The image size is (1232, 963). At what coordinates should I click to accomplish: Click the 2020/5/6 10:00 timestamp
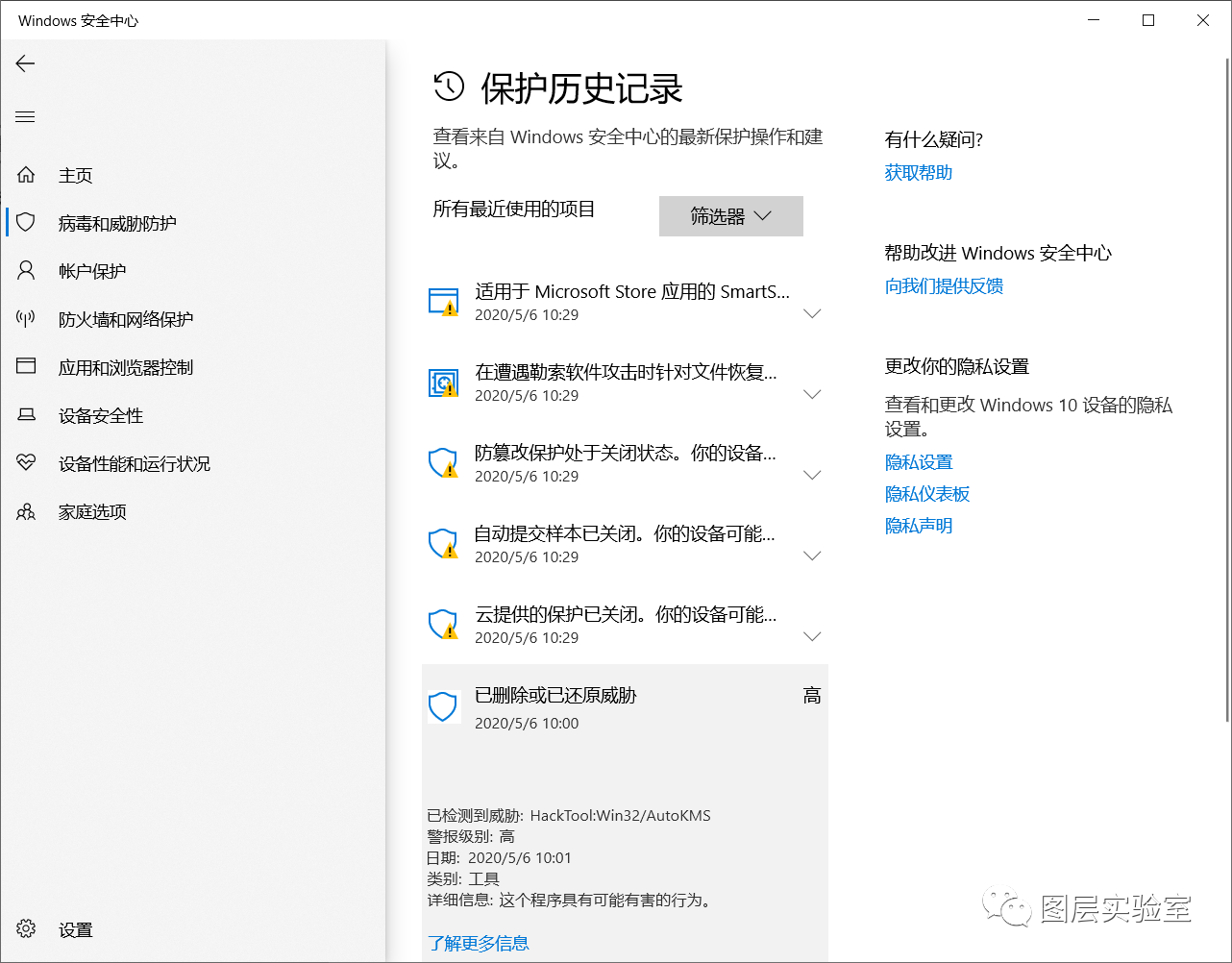527,723
